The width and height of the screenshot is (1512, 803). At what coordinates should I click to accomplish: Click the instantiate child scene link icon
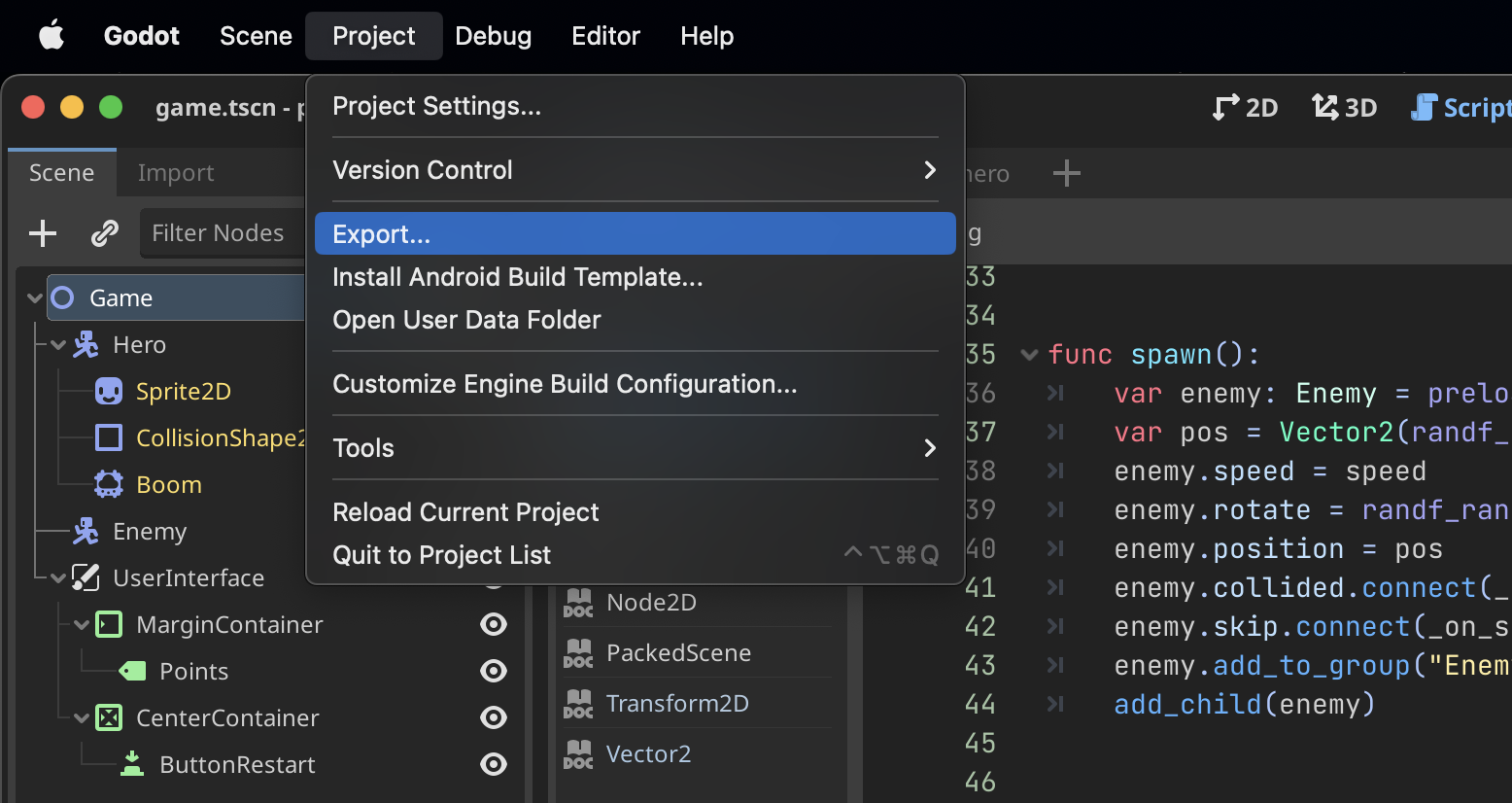point(105,233)
